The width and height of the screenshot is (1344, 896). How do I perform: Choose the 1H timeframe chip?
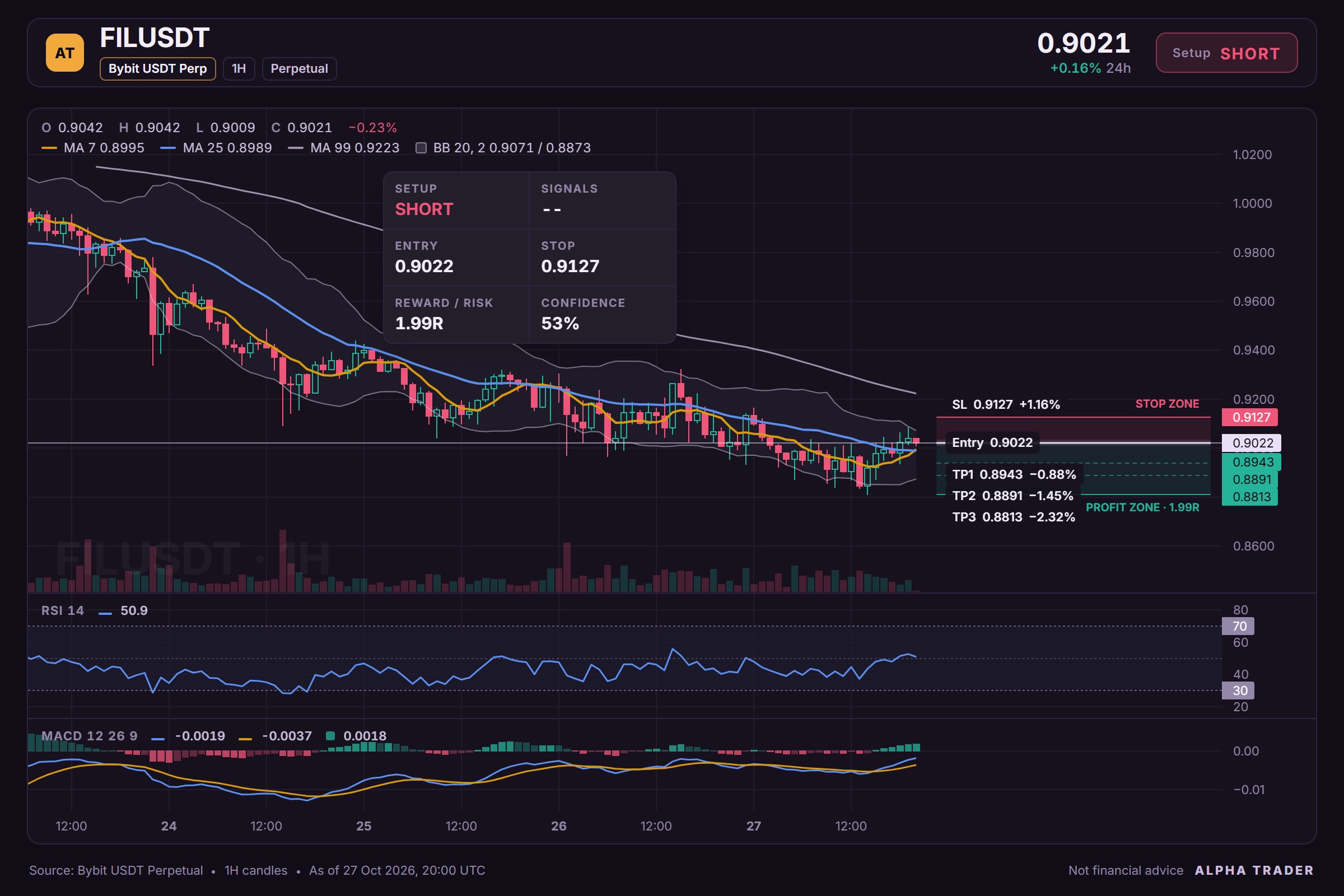(x=239, y=68)
